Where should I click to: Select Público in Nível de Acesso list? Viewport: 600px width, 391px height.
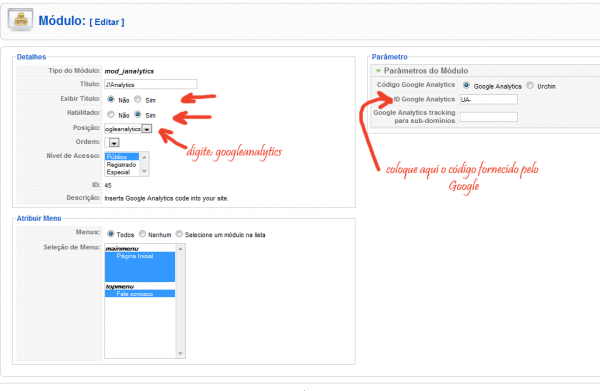pos(122,157)
